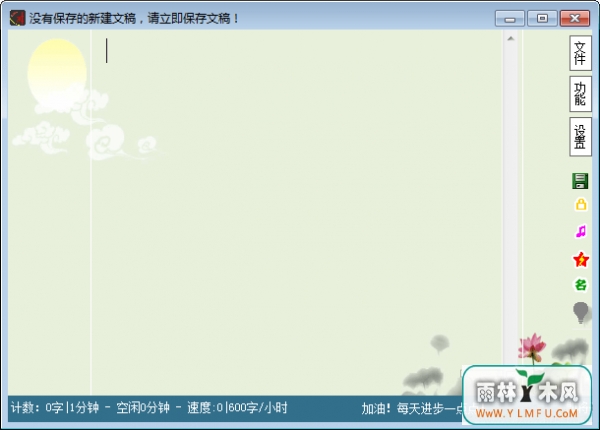Close the editor window

click(575, 18)
